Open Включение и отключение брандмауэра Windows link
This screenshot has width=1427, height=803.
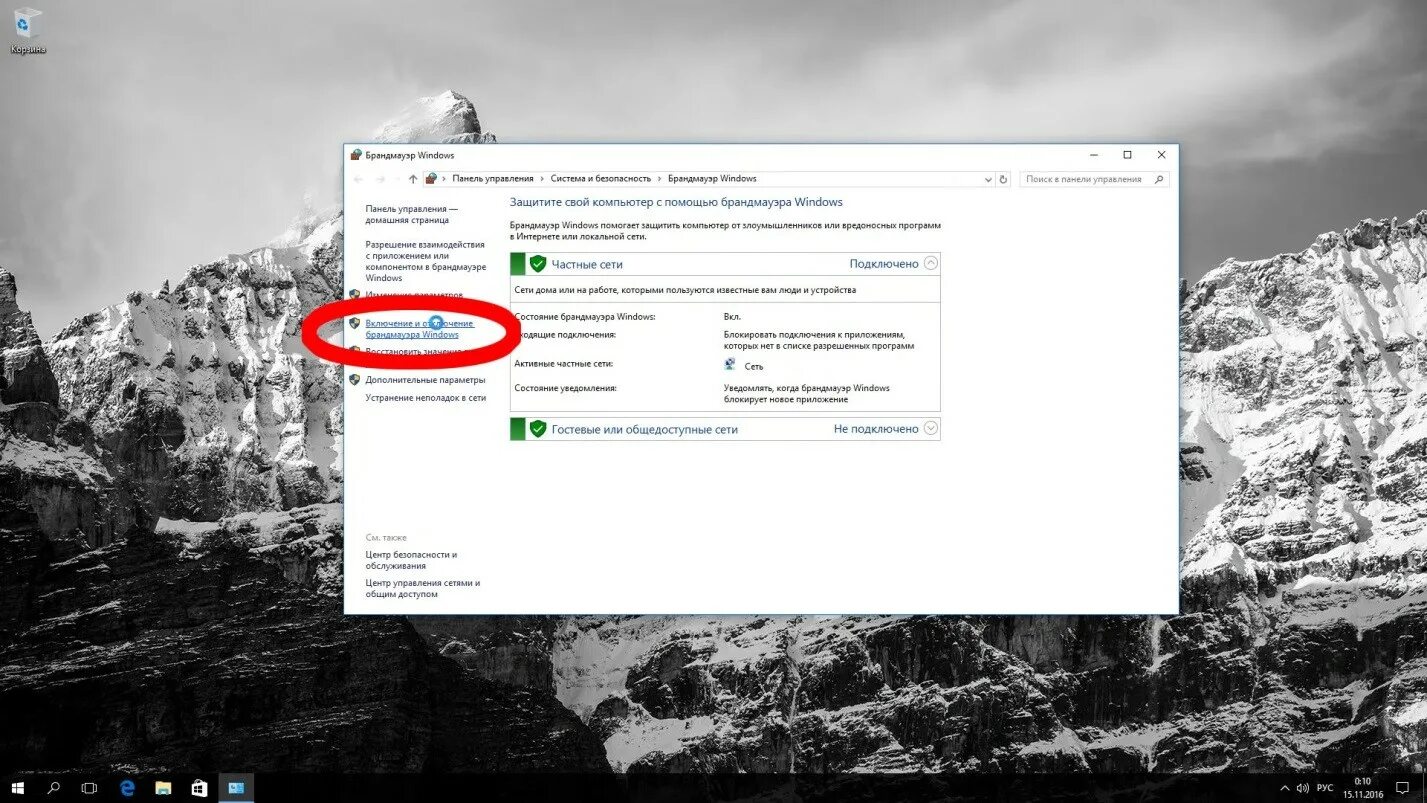[420, 329]
